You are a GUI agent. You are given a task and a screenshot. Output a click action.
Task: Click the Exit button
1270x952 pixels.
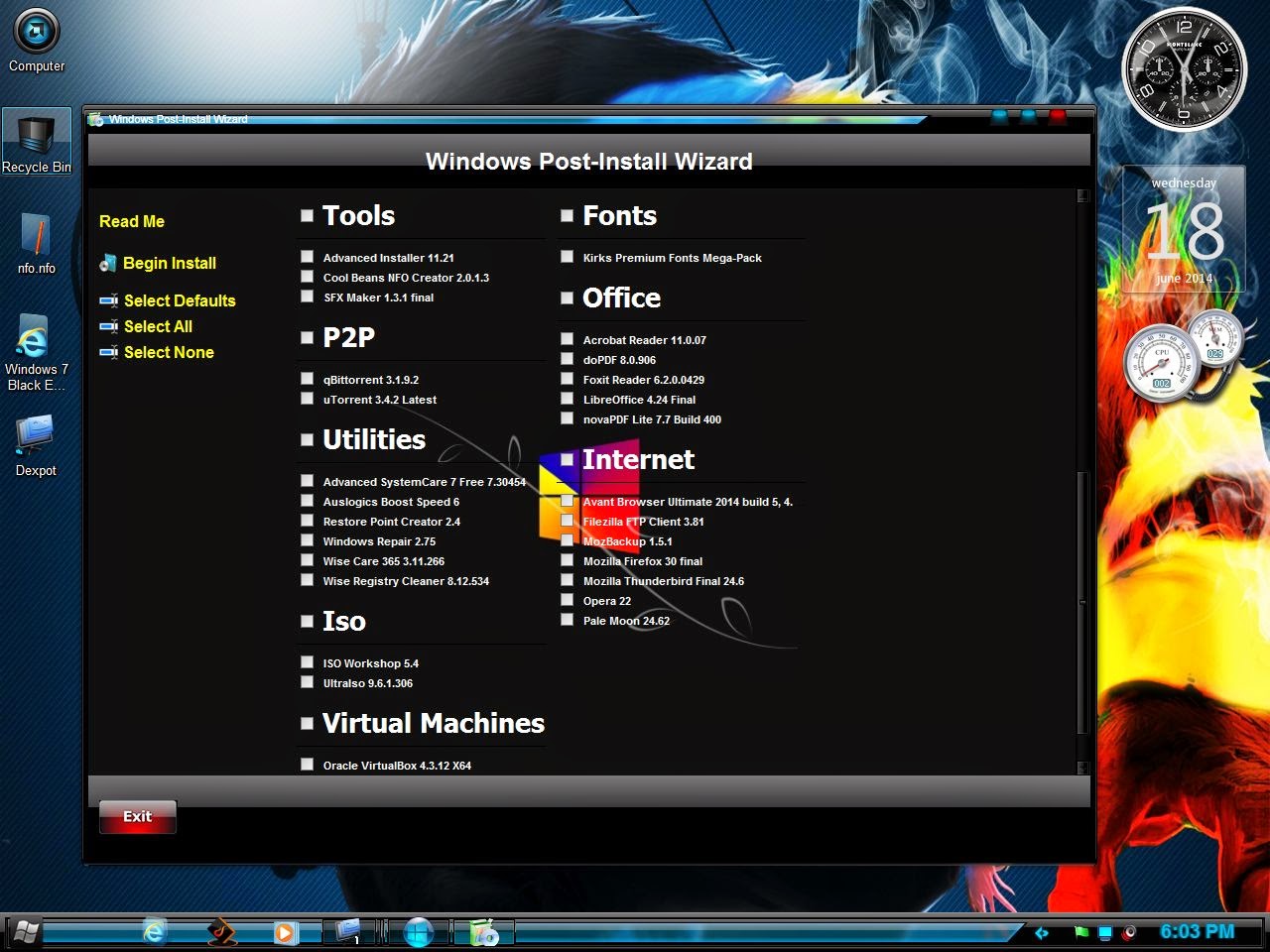pyautogui.click(x=137, y=816)
